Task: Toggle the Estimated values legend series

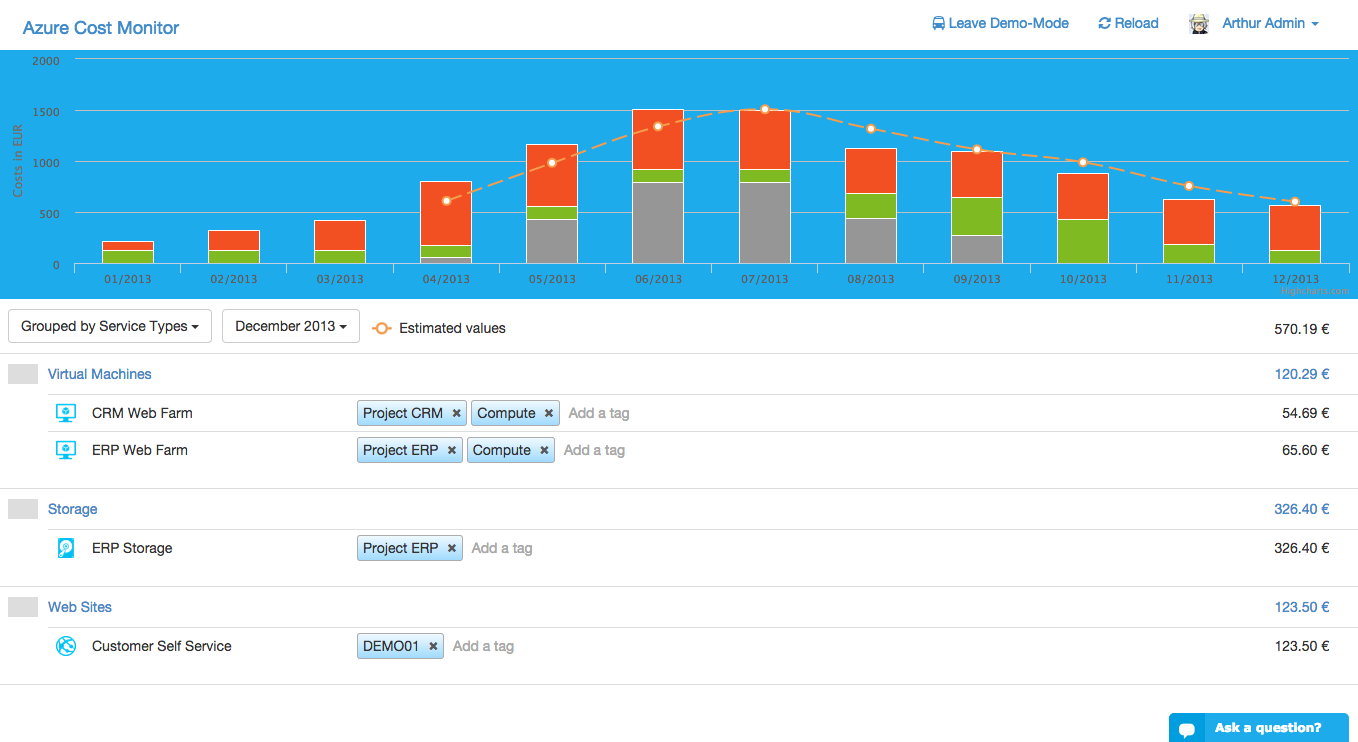Action: [x=439, y=328]
